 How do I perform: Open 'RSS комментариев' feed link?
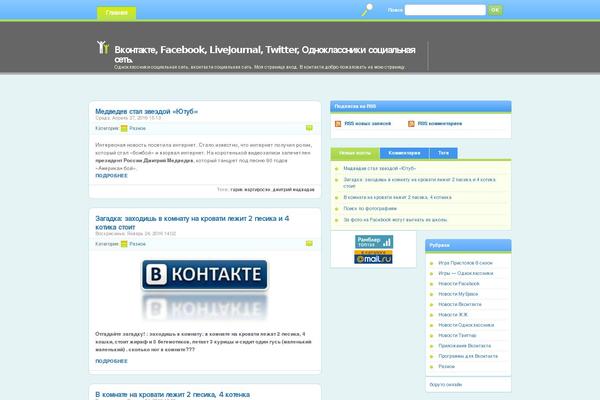pos(440,124)
